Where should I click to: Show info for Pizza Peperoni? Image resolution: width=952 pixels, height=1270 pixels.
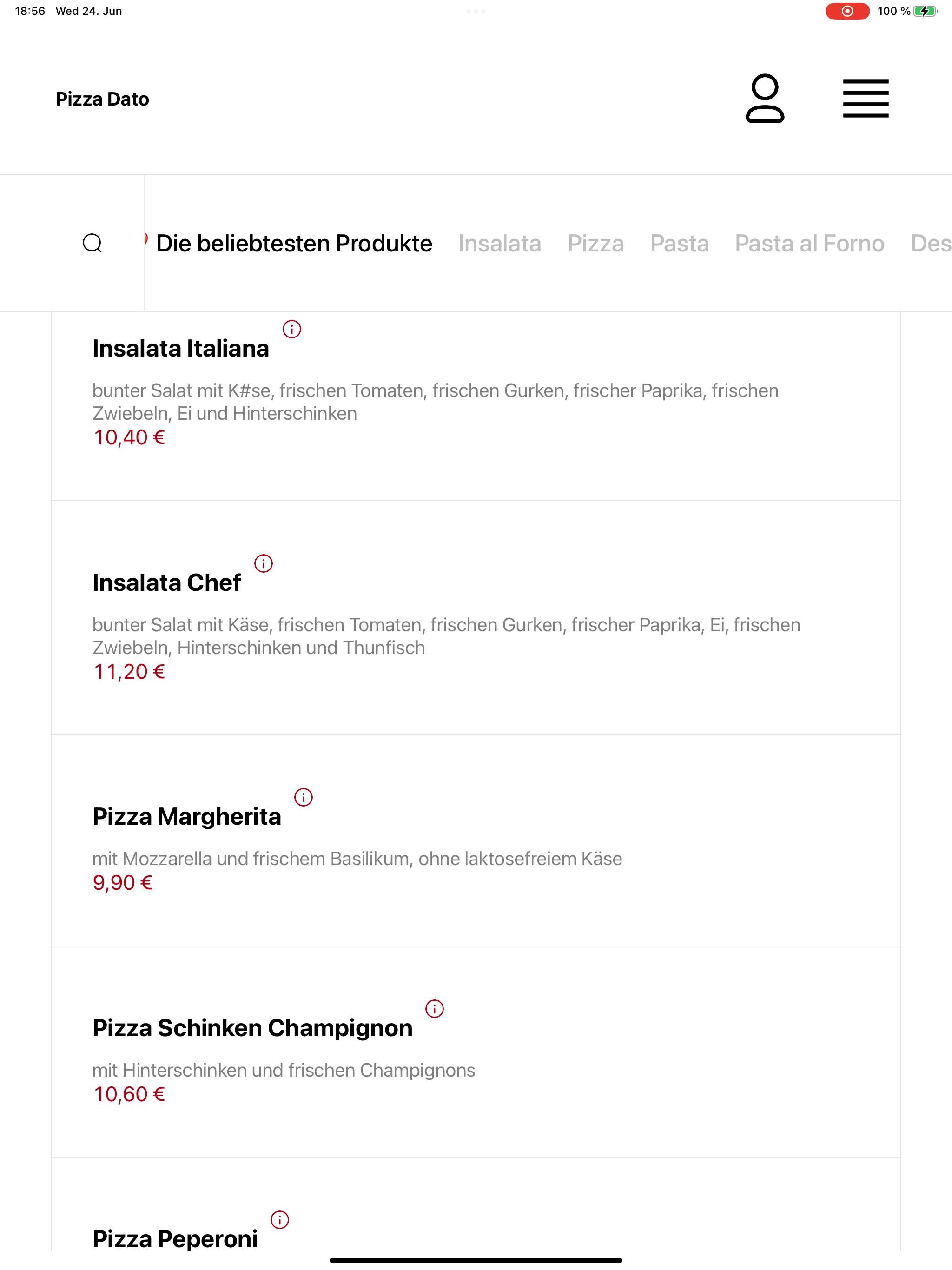click(x=280, y=1219)
